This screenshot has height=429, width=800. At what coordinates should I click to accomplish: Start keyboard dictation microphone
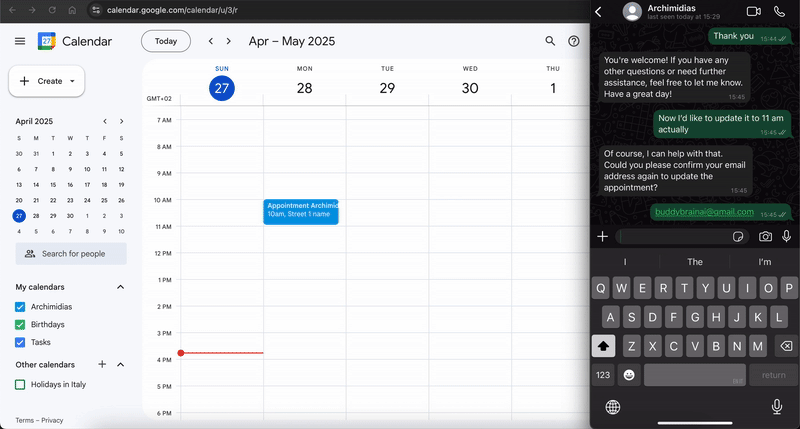(777, 407)
